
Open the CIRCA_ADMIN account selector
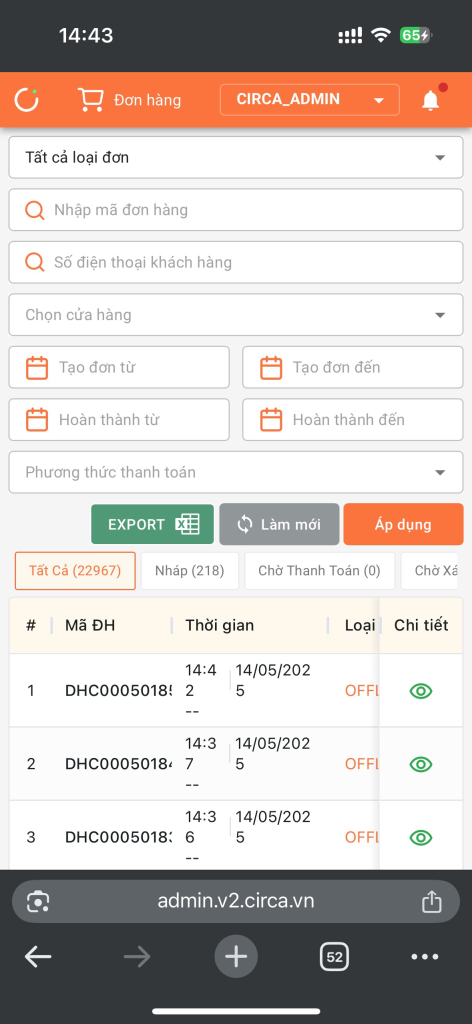point(309,100)
